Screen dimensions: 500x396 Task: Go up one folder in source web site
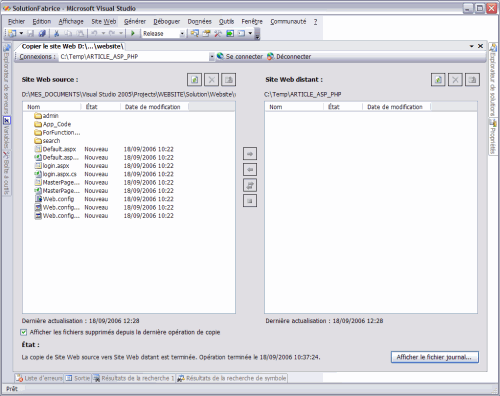(x=229, y=80)
